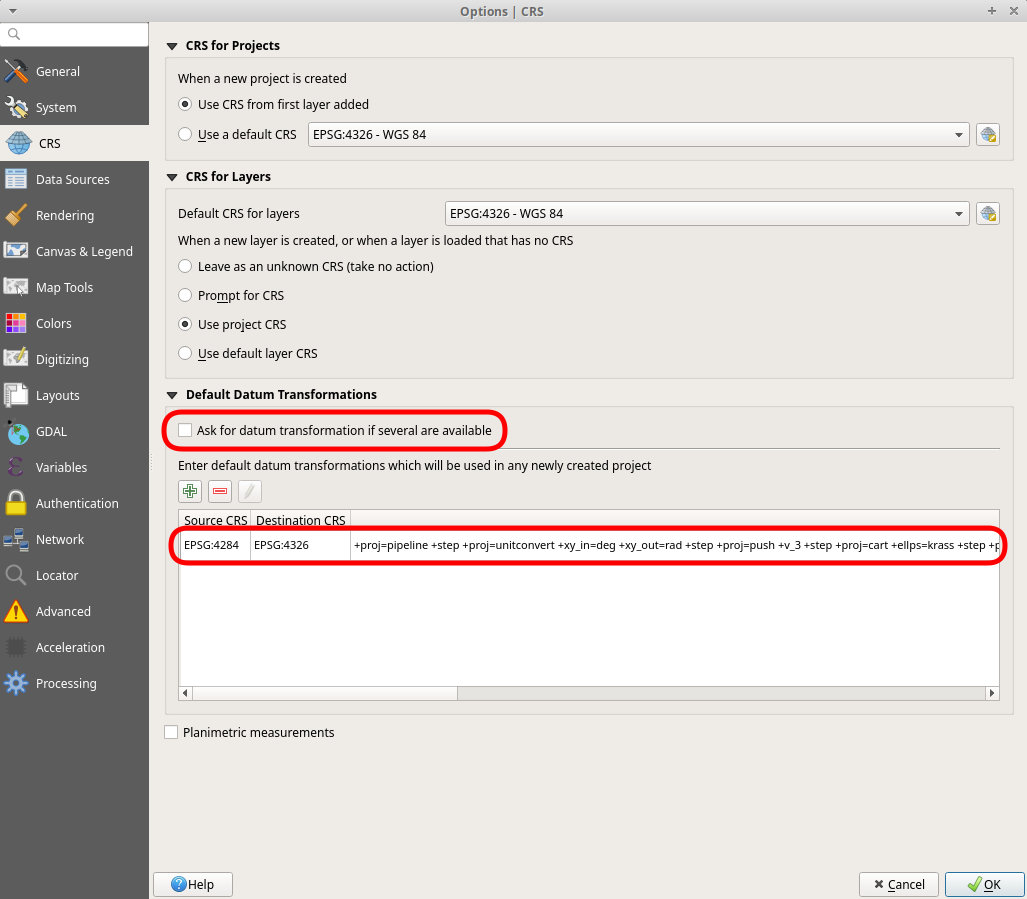The height and width of the screenshot is (899, 1027).
Task: Open the Canvas & Legend icon
Action: point(16,251)
